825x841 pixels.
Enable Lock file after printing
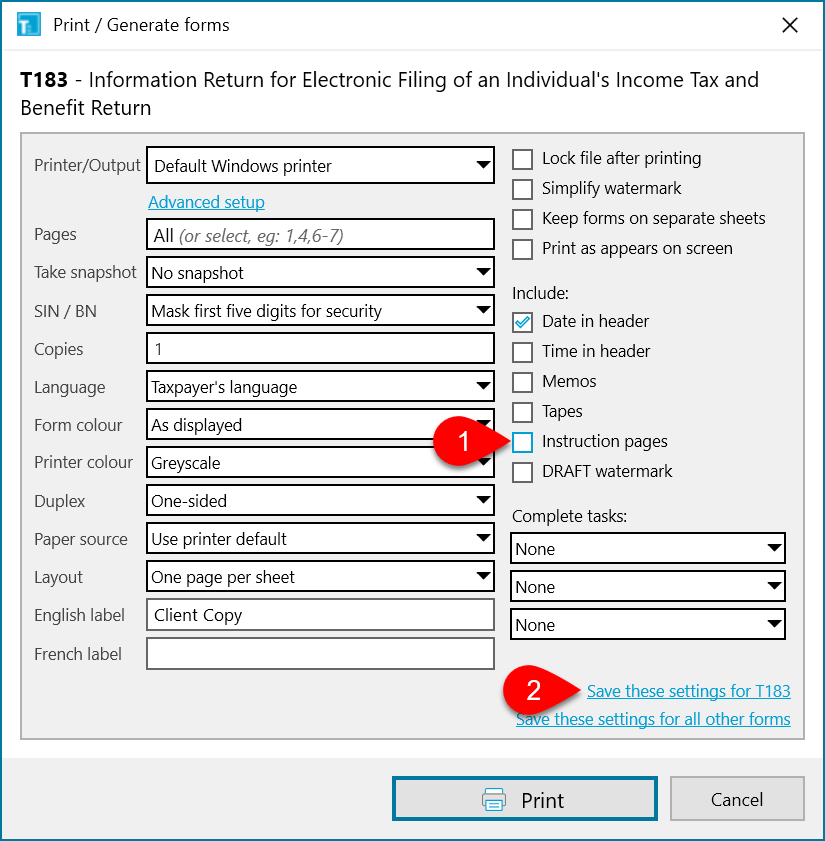tap(522, 159)
